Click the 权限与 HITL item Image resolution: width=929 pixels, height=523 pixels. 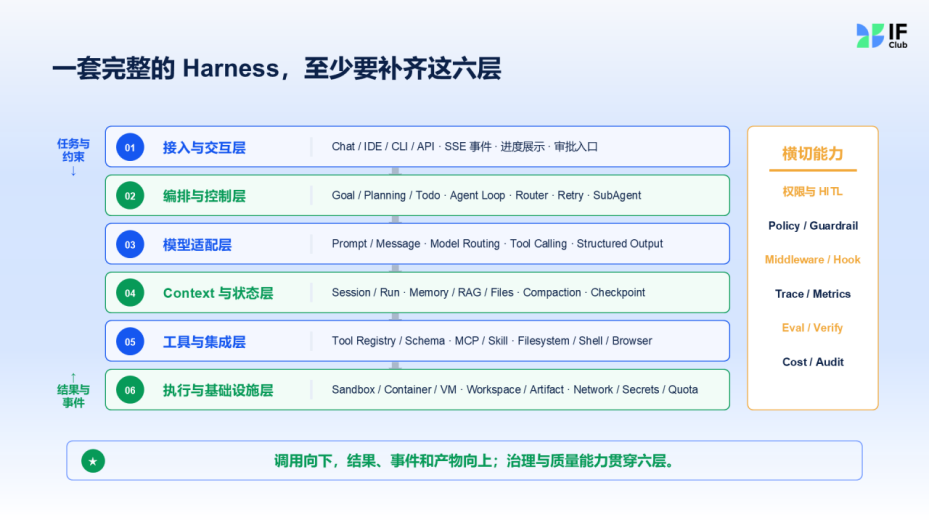pos(813,191)
